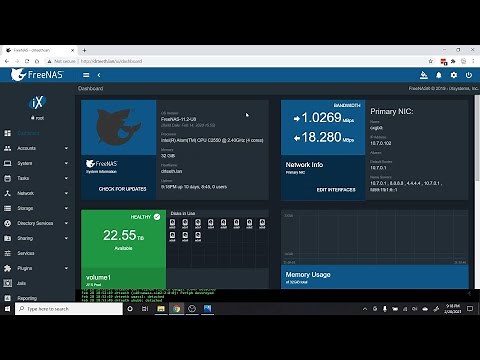480x360 pixels.
Task: Click the volume1 pool name
Action: 98,277
